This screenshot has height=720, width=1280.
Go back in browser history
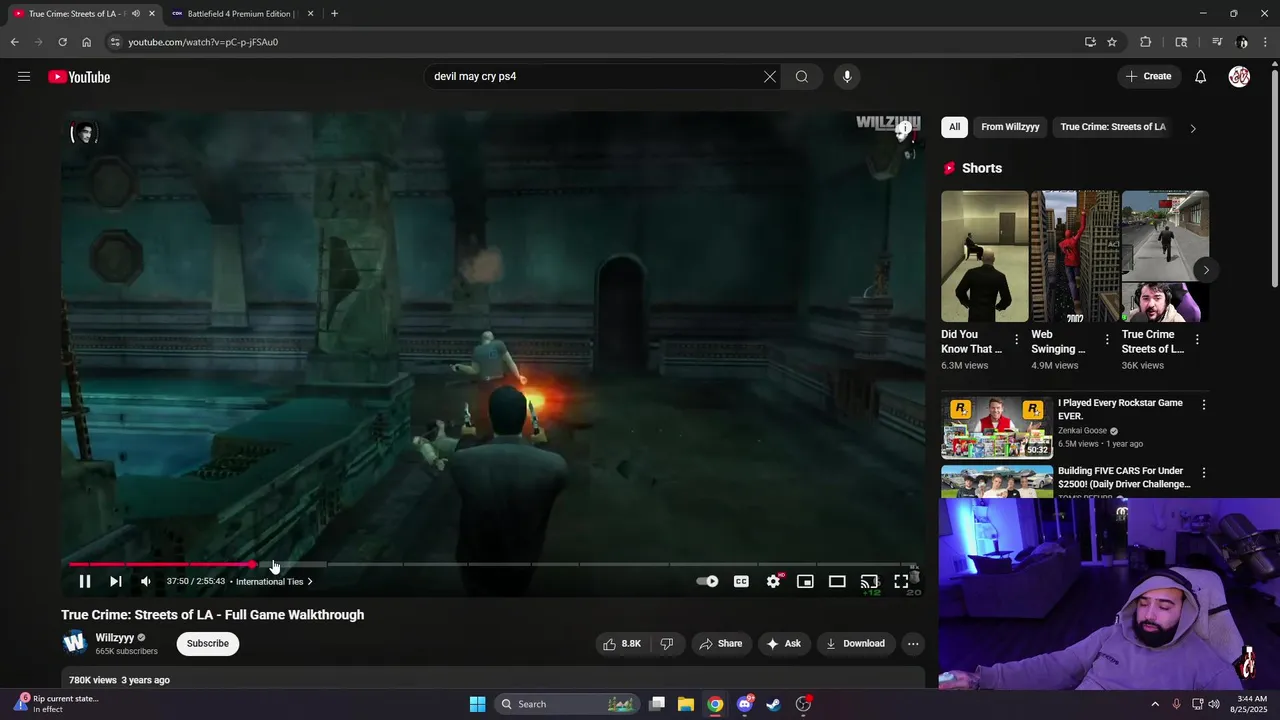[14, 42]
